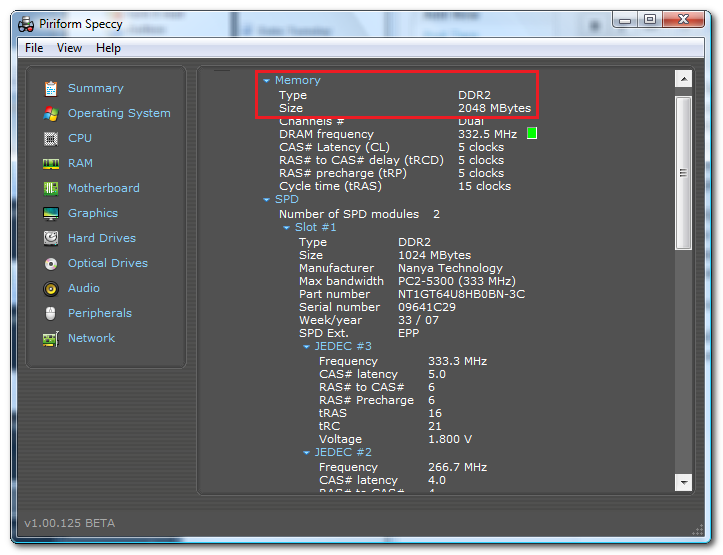
Task: Open the Summary section
Action: click(x=95, y=88)
